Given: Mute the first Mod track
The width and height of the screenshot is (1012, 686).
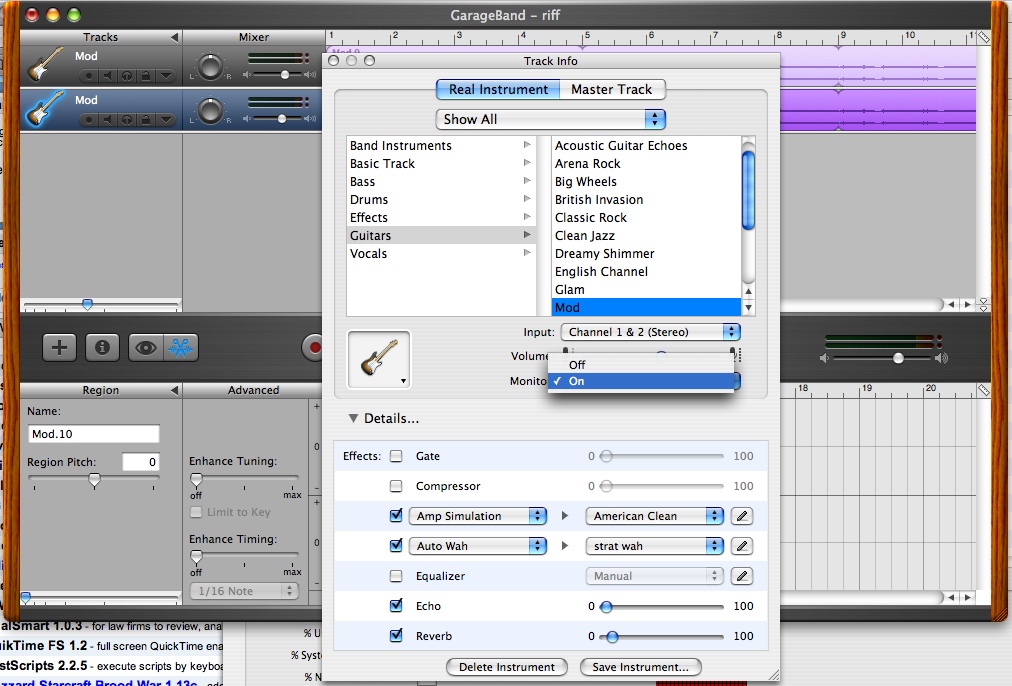Looking at the screenshot, I should coord(108,76).
